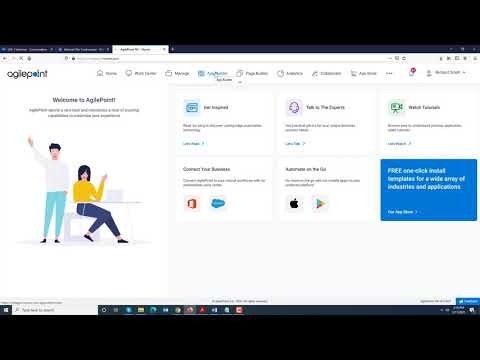Open the notifications bell icon
This screenshot has width=480, height=360.
pyautogui.click(x=412, y=72)
